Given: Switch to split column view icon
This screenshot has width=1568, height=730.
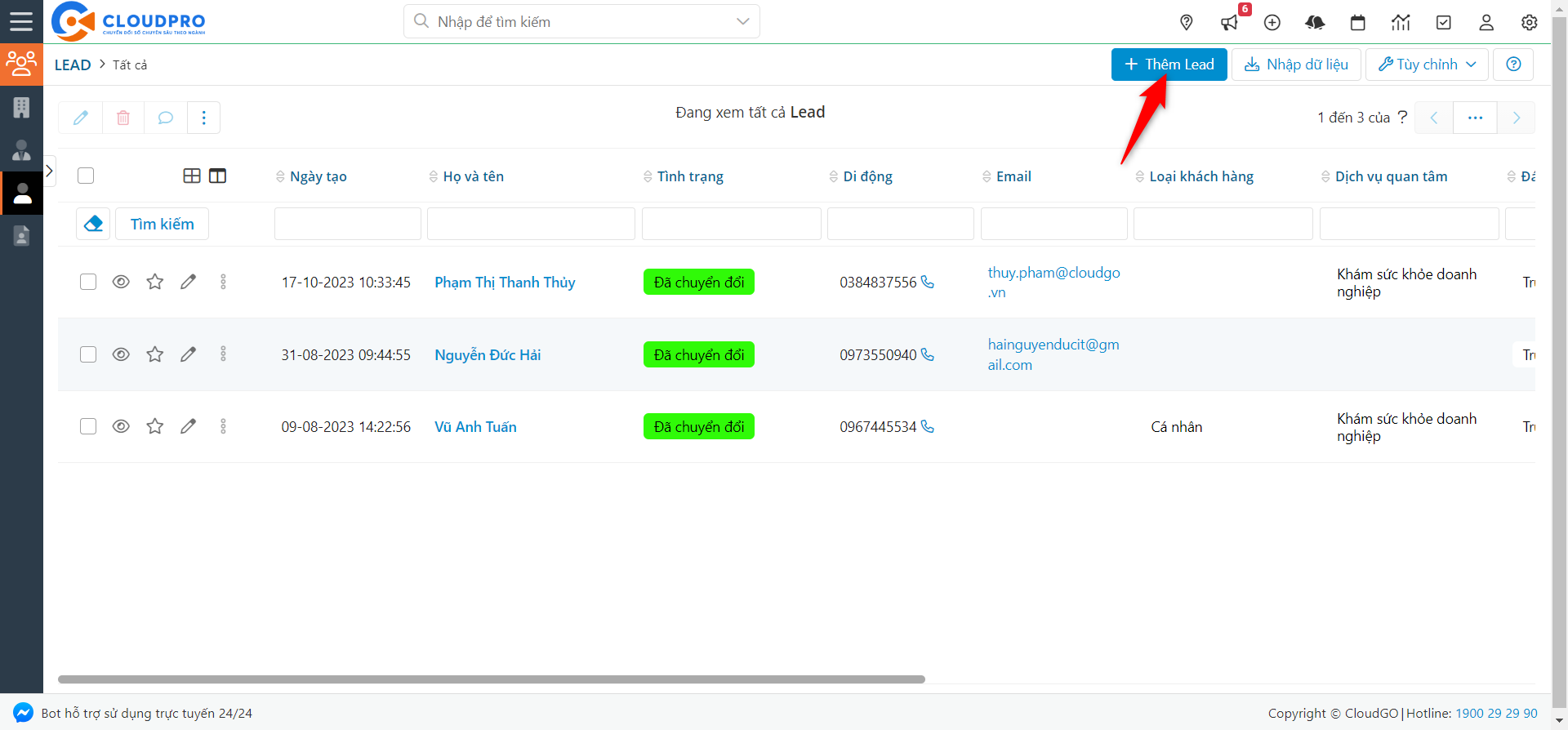Looking at the screenshot, I should click(x=217, y=176).
